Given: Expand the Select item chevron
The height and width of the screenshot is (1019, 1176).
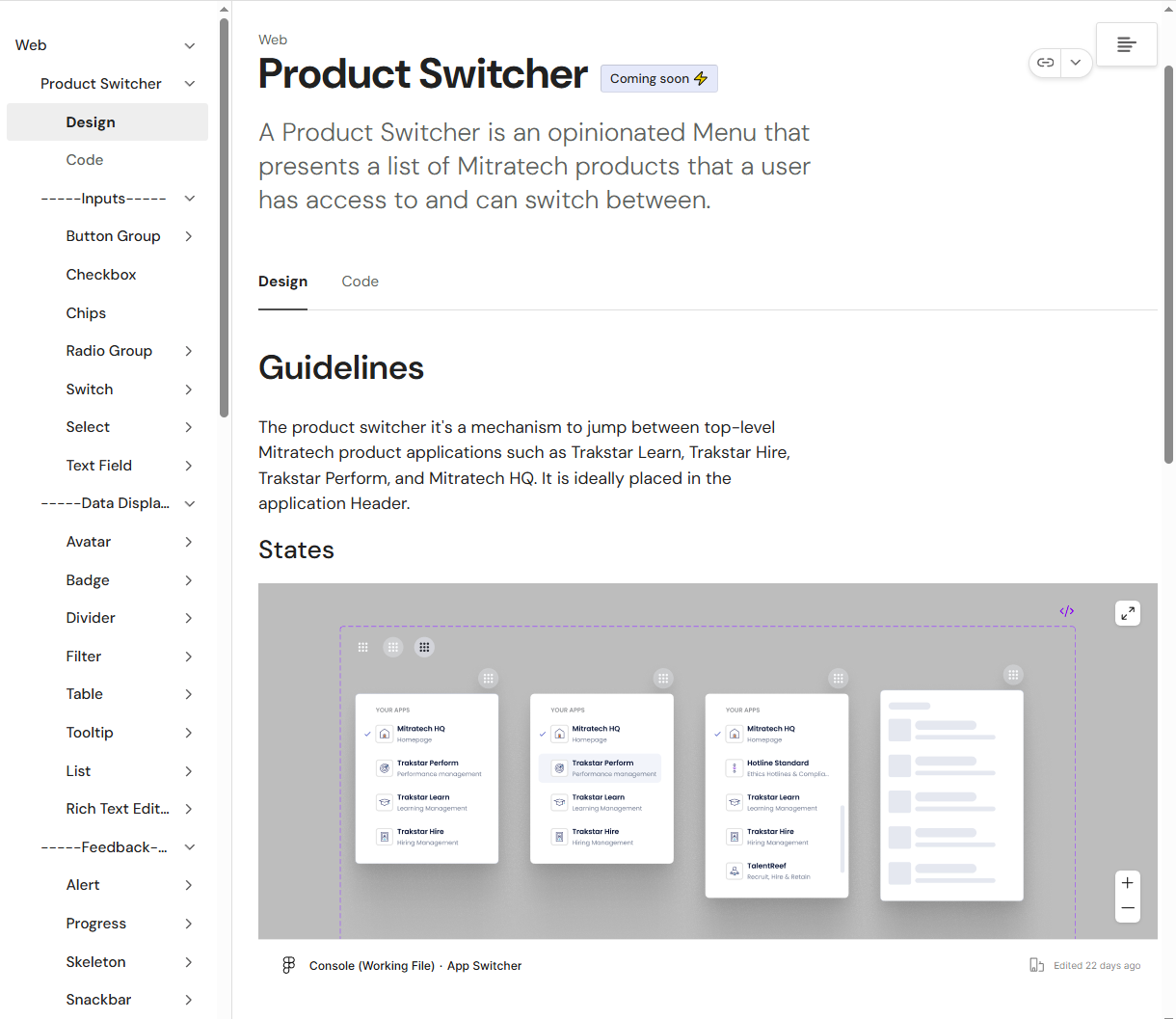Looking at the screenshot, I should click(x=189, y=427).
